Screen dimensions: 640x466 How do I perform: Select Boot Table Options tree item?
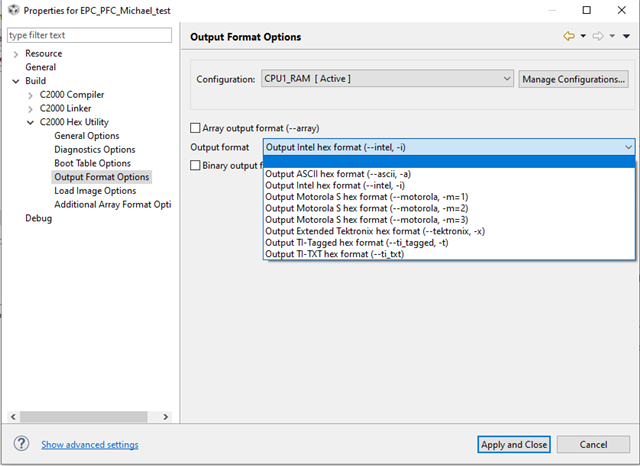pos(92,163)
